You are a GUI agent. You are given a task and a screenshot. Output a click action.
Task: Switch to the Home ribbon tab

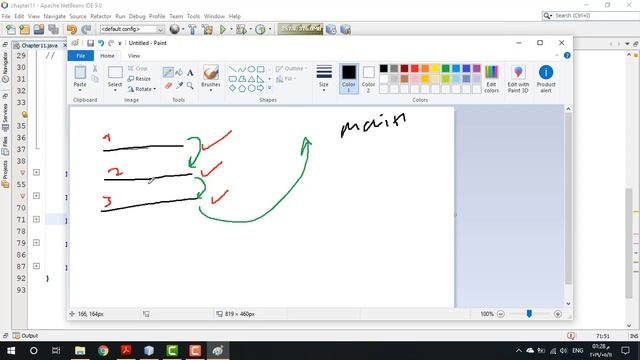click(x=107, y=56)
